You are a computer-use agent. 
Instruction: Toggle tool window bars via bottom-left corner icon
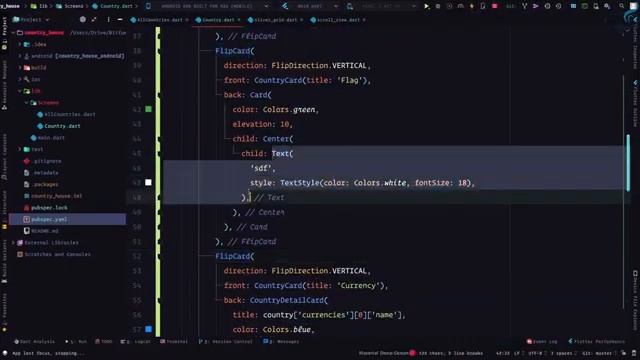click(5, 353)
